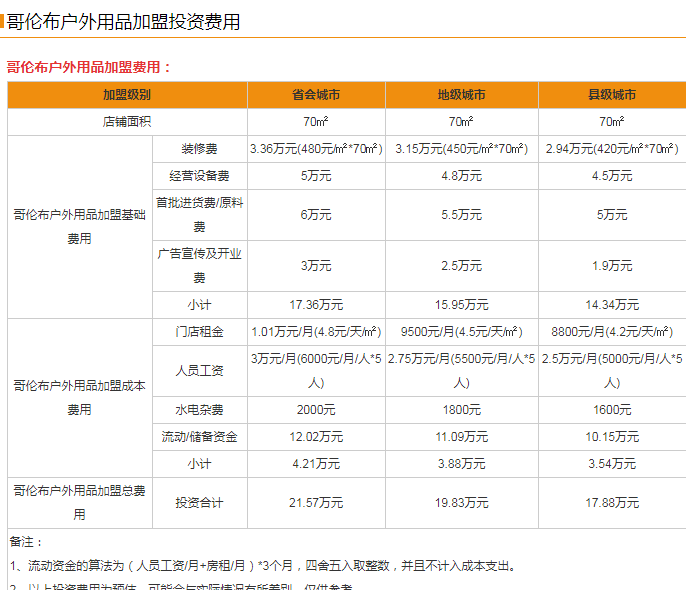Select the 经营设备费 row label
The height and width of the screenshot is (590, 686).
click(x=200, y=176)
